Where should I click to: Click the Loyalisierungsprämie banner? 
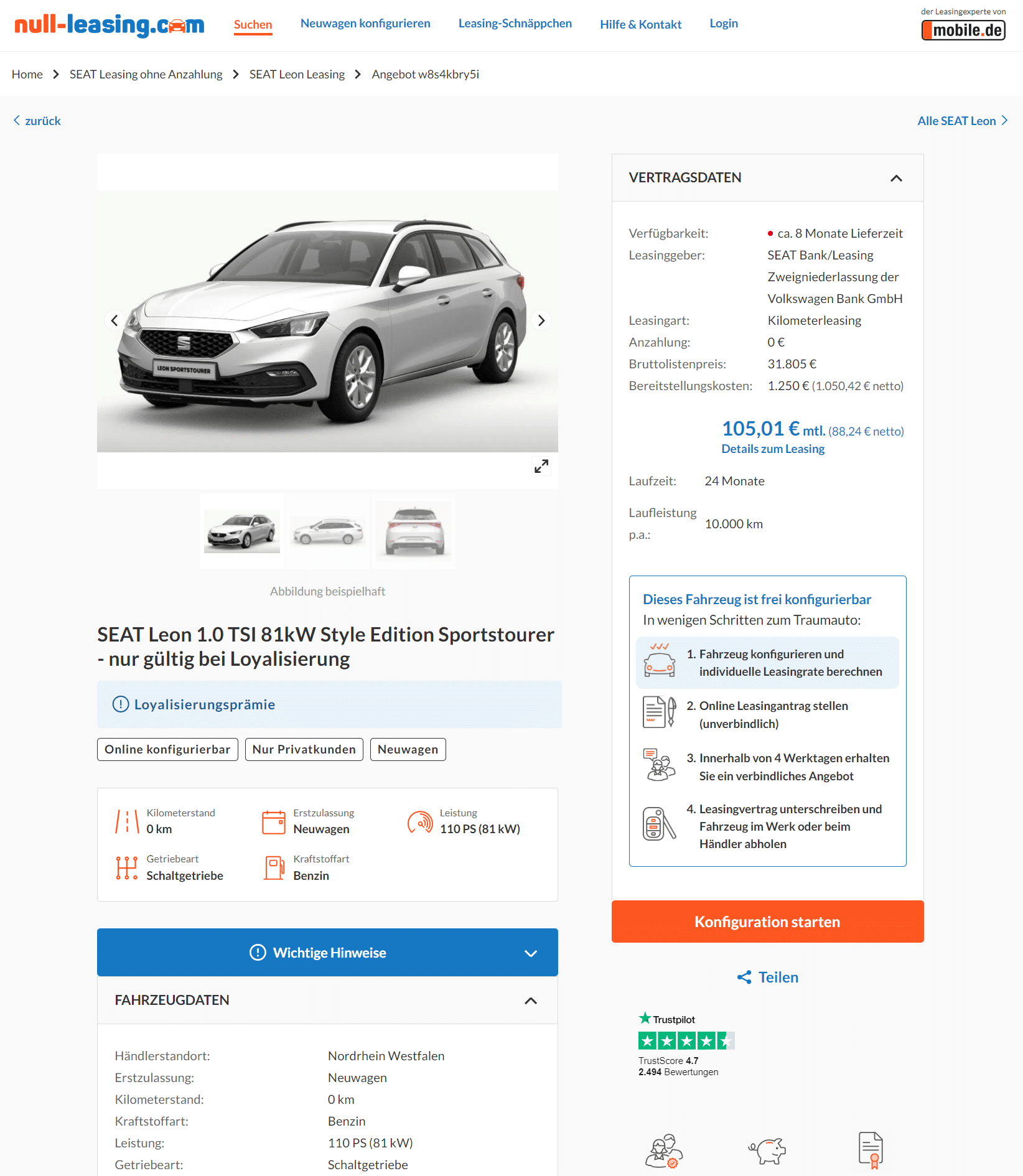pos(329,704)
